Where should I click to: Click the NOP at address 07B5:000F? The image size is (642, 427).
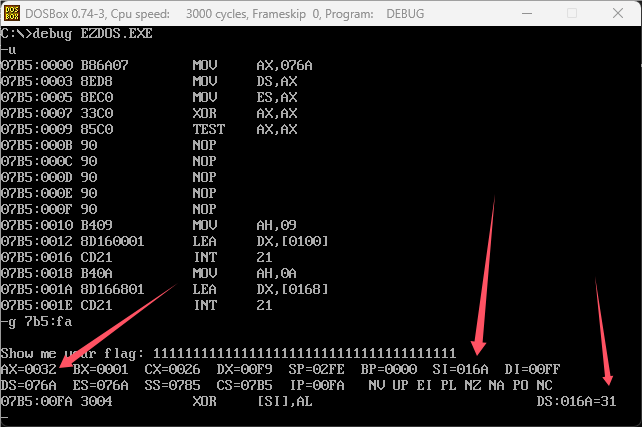pyautogui.click(x=204, y=209)
